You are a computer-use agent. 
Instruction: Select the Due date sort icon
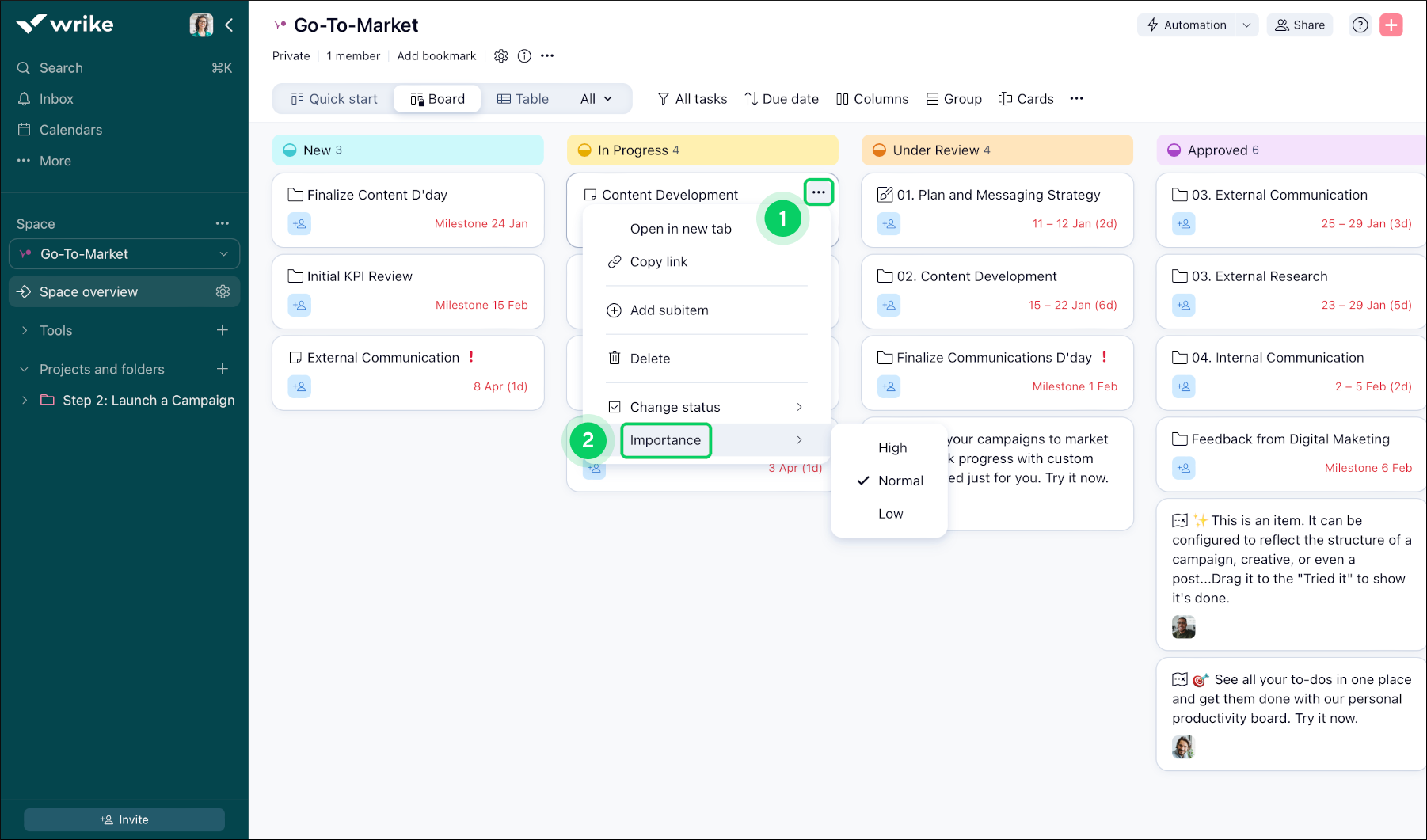point(751,98)
